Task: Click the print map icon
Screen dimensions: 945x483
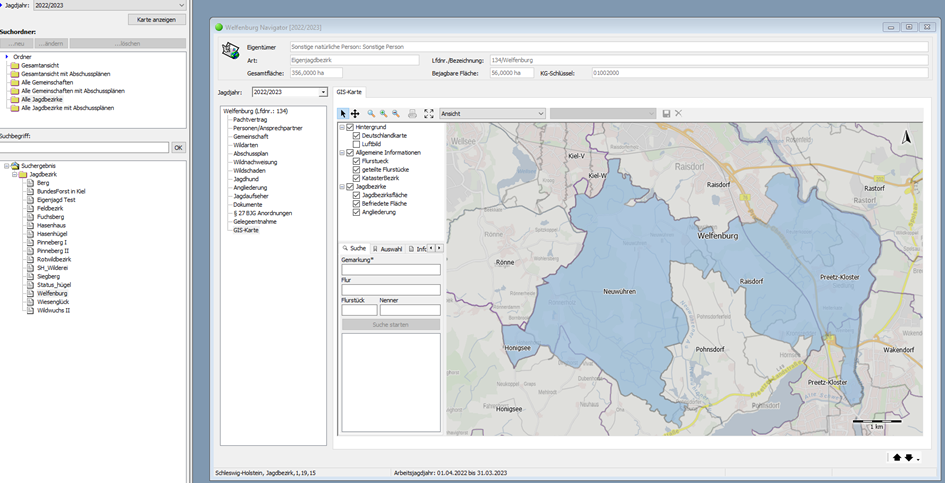Action: (x=412, y=114)
